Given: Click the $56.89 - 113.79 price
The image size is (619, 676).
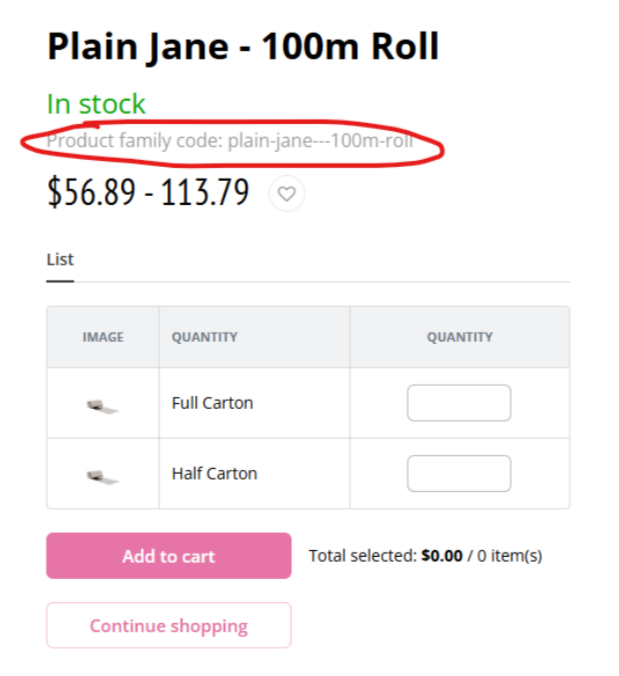Looking at the screenshot, I should (148, 192).
